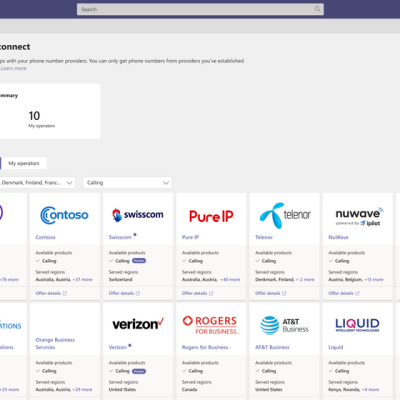Open Offer details for NuWave

341,293
